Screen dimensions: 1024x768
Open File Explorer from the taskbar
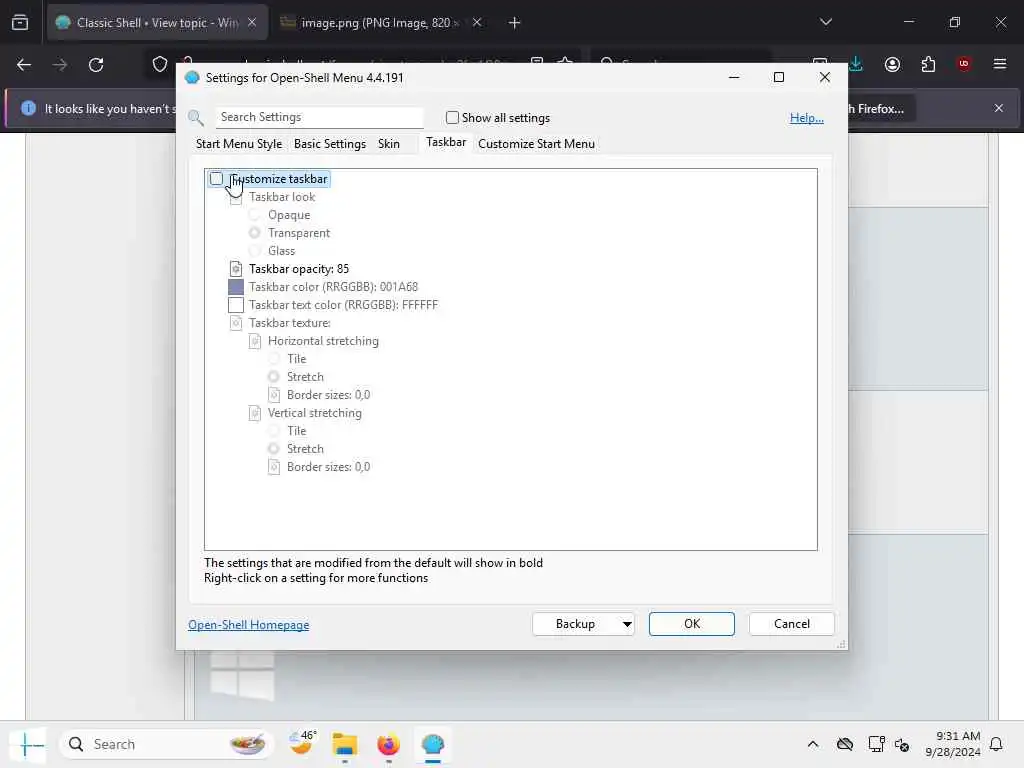pyautogui.click(x=345, y=744)
